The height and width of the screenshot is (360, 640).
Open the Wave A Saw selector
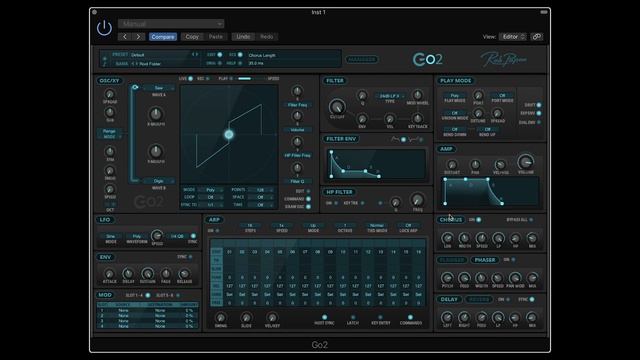point(159,88)
